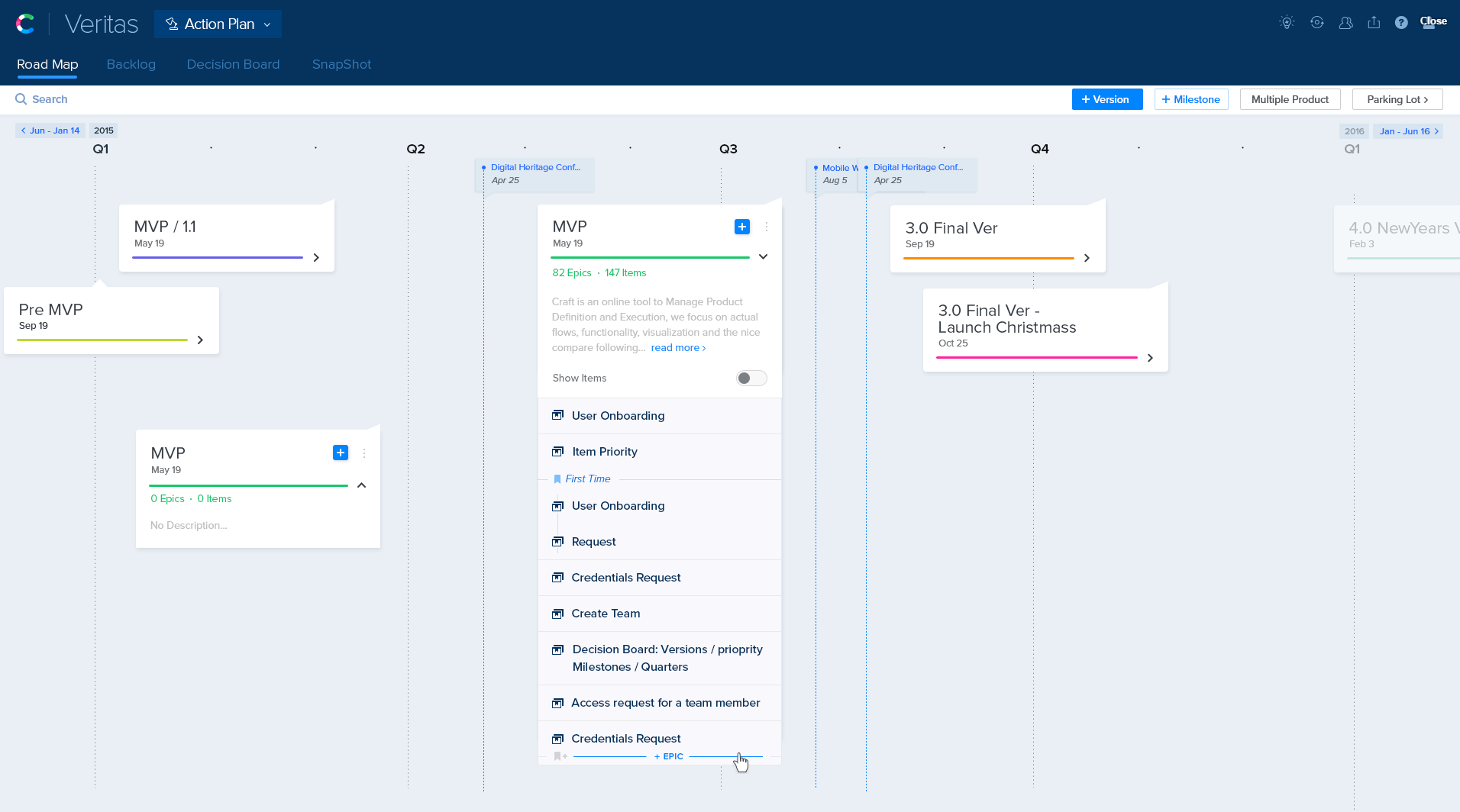Toggle the Show Items switch
1460x812 pixels.
(x=751, y=379)
